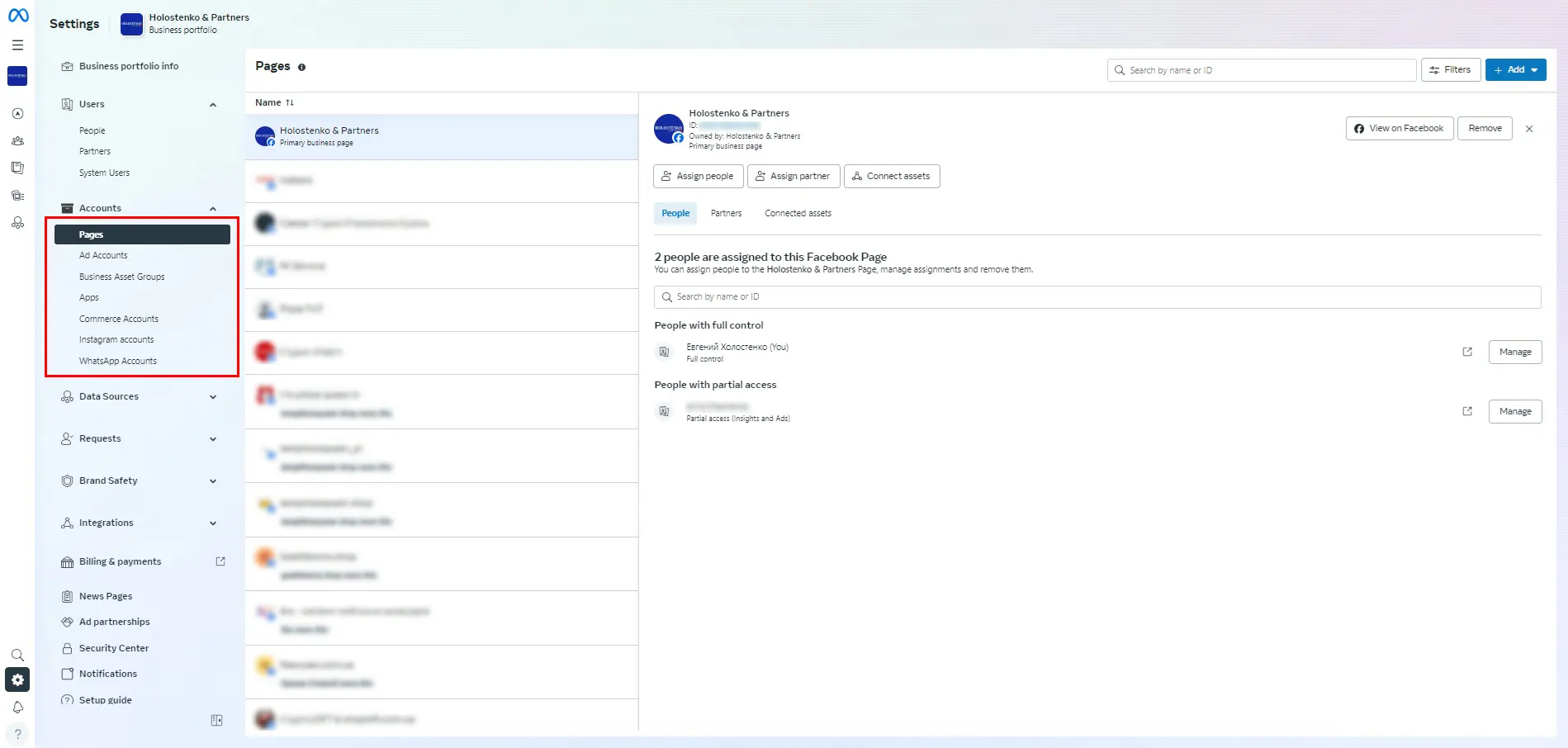Click Assign partner button
Viewport: 1568px width, 748px height.
[793, 176]
